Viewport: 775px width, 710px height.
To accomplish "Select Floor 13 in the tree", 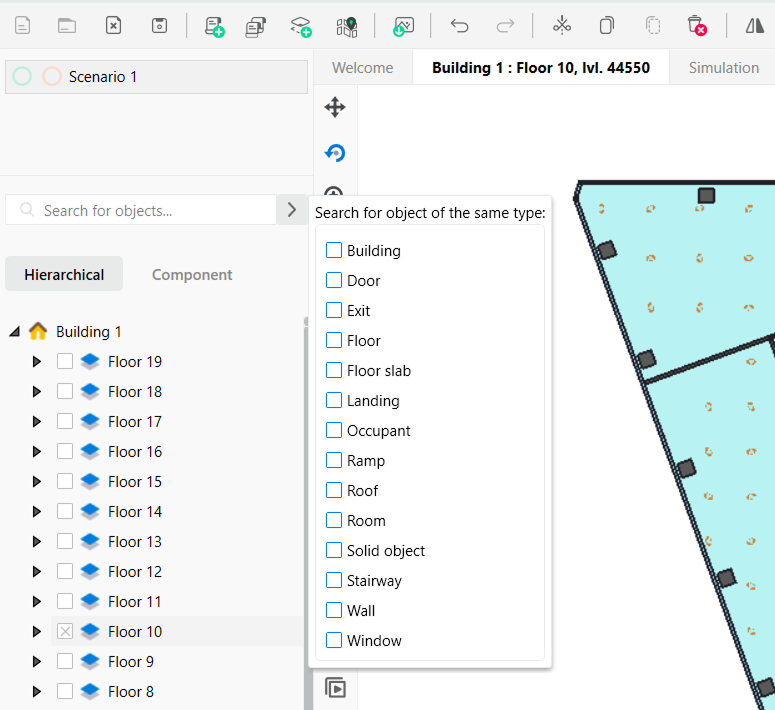I will pos(135,541).
